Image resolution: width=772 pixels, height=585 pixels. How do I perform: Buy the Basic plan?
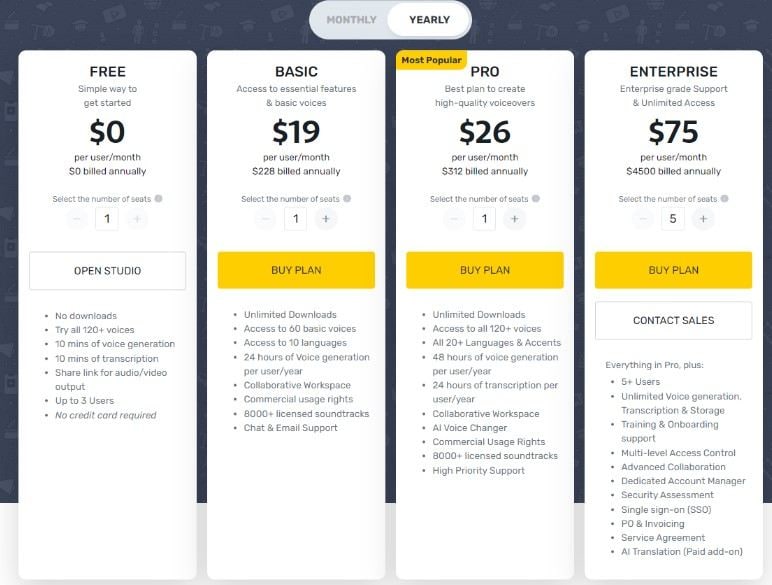click(x=296, y=270)
